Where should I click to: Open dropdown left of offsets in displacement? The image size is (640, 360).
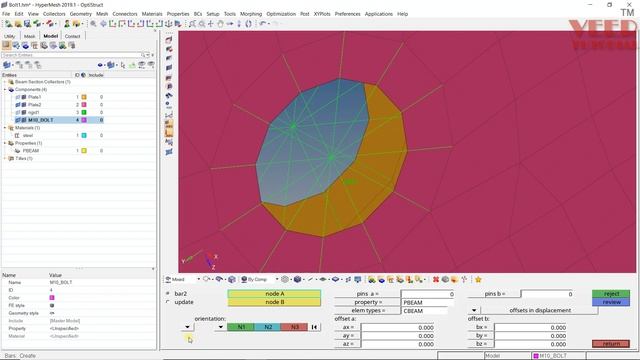(474, 311)
